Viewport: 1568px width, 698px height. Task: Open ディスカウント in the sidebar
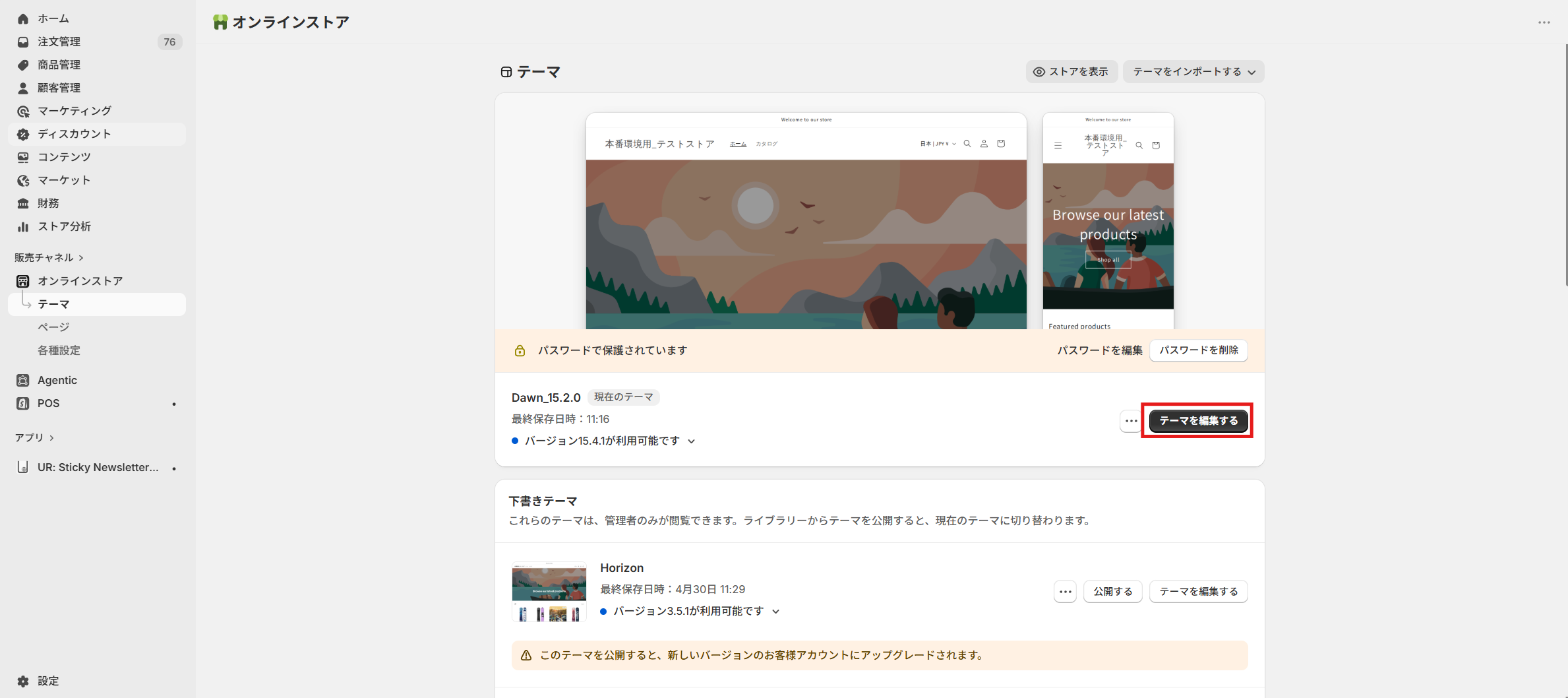97,134
